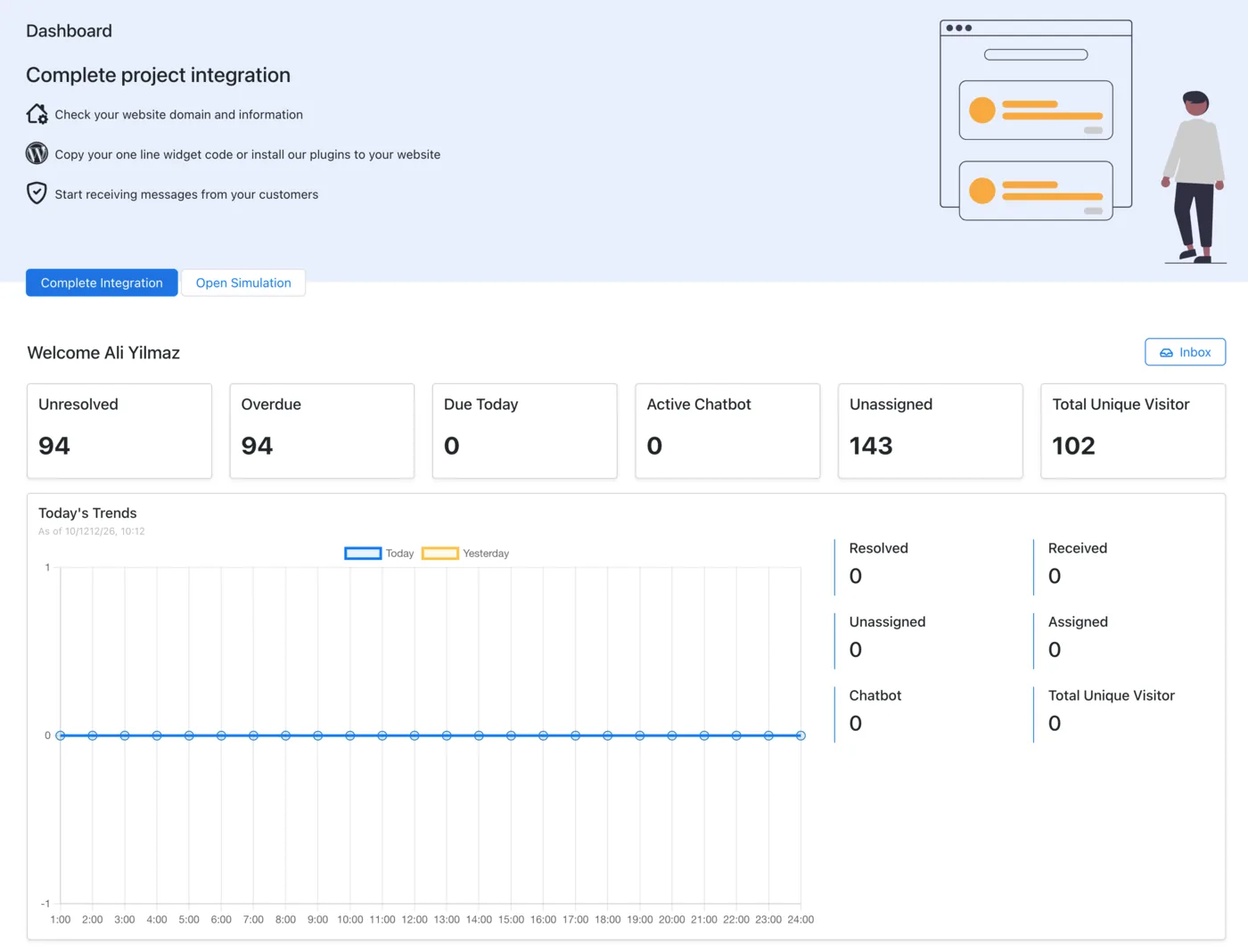The image size is (1248, 952).
Task: Click the shield checkmark icon
Action: click(37, 193)
